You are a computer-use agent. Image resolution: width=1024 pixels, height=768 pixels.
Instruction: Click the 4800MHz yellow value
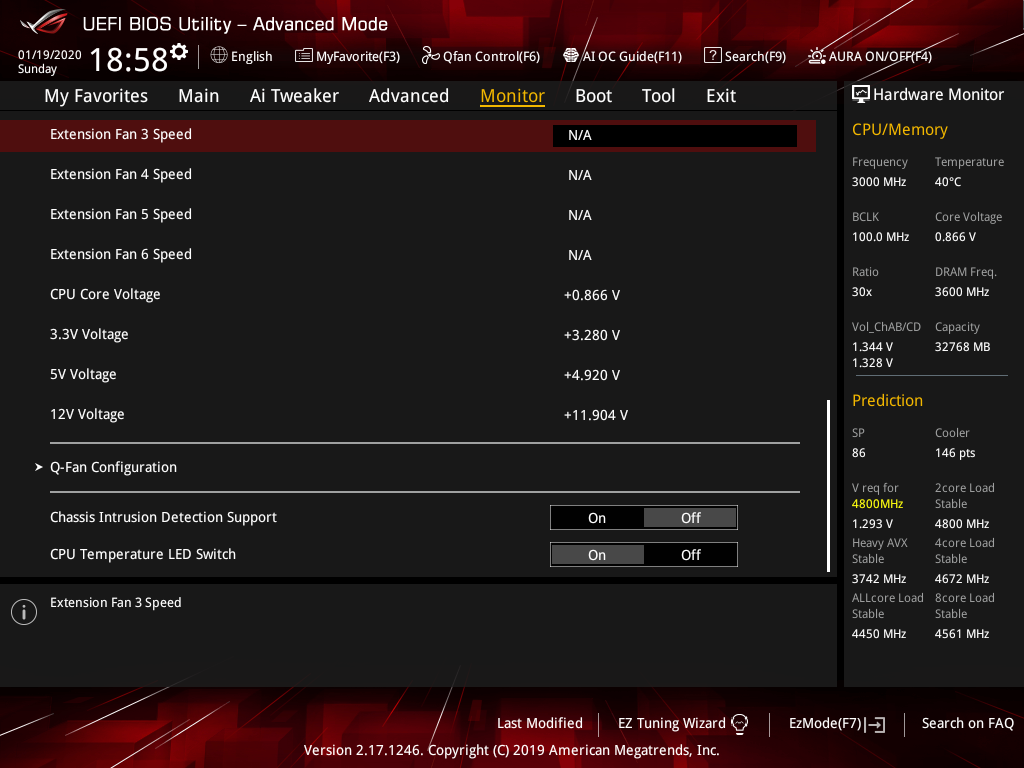tap(877, 504)
